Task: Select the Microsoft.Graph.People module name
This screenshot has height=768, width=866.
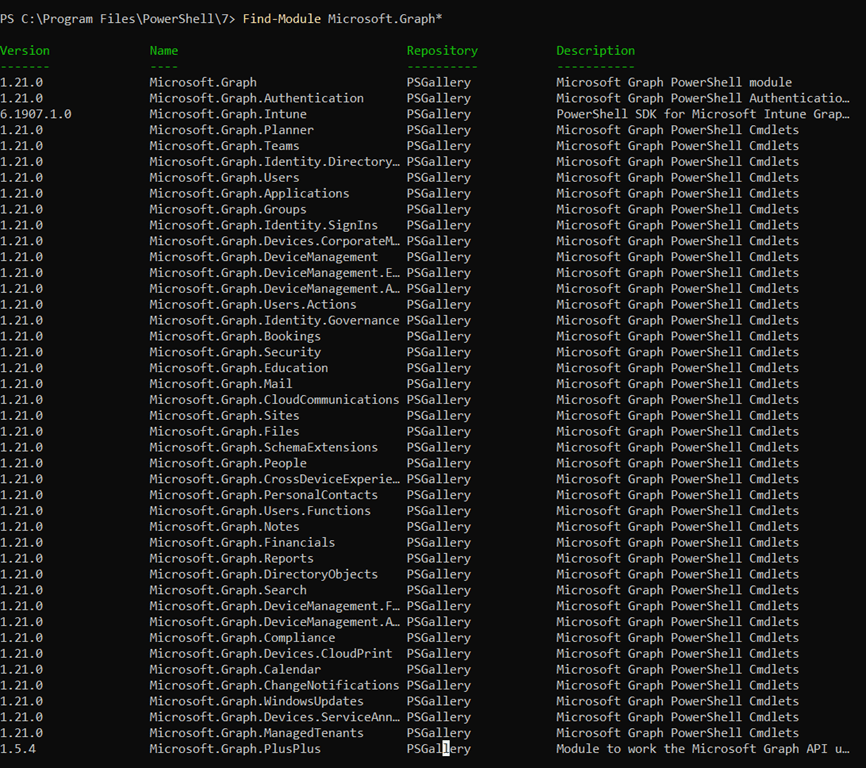Action: [x=228, y=463]
